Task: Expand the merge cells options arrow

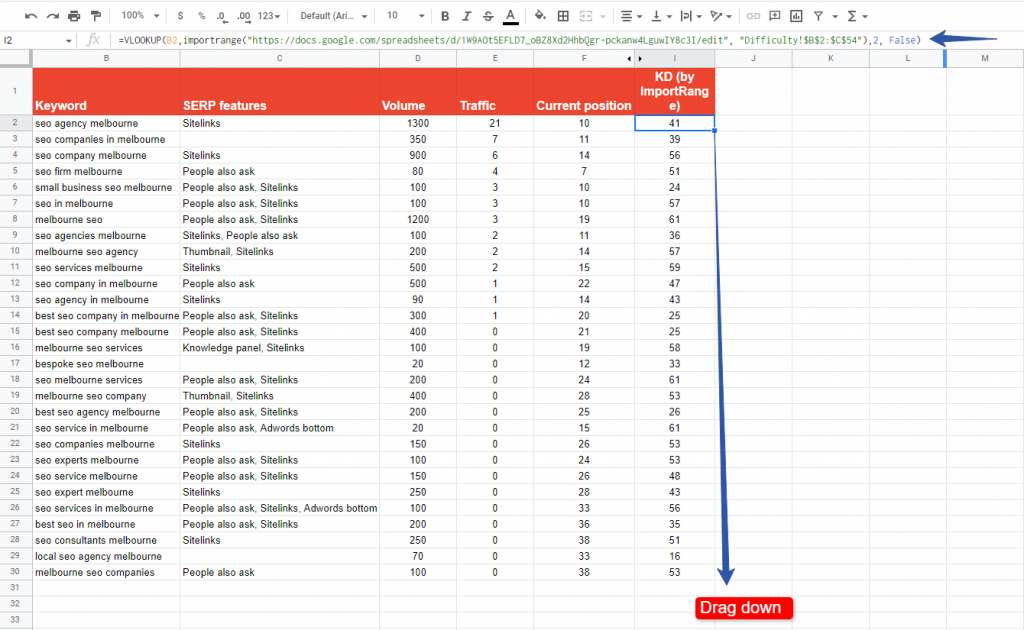Action: point(603,16)
